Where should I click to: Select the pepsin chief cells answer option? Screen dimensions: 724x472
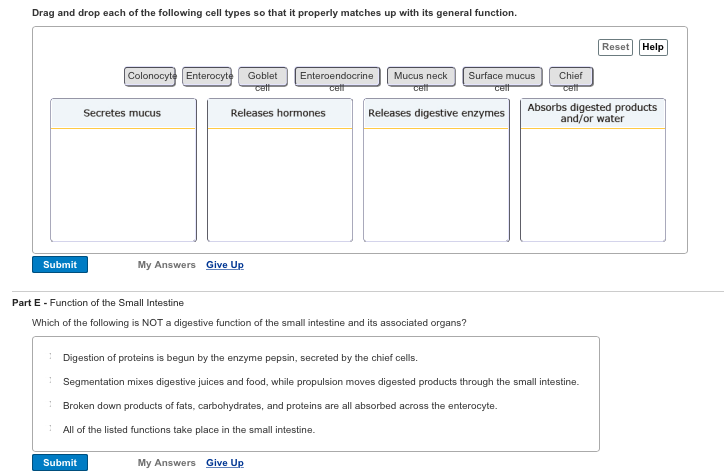click(x=51, y=358)
